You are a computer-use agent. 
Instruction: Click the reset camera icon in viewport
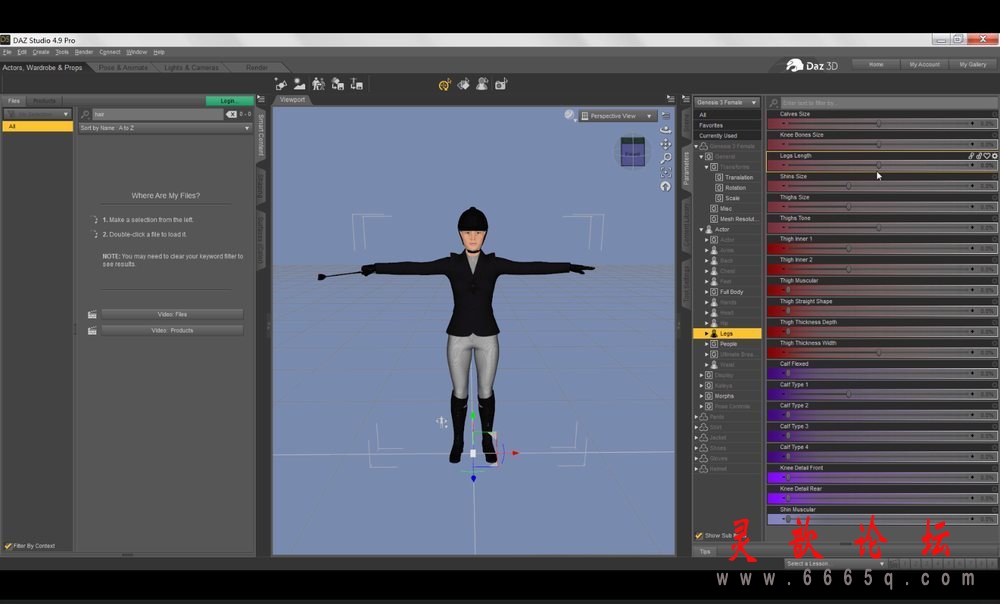tap(665, 186)
